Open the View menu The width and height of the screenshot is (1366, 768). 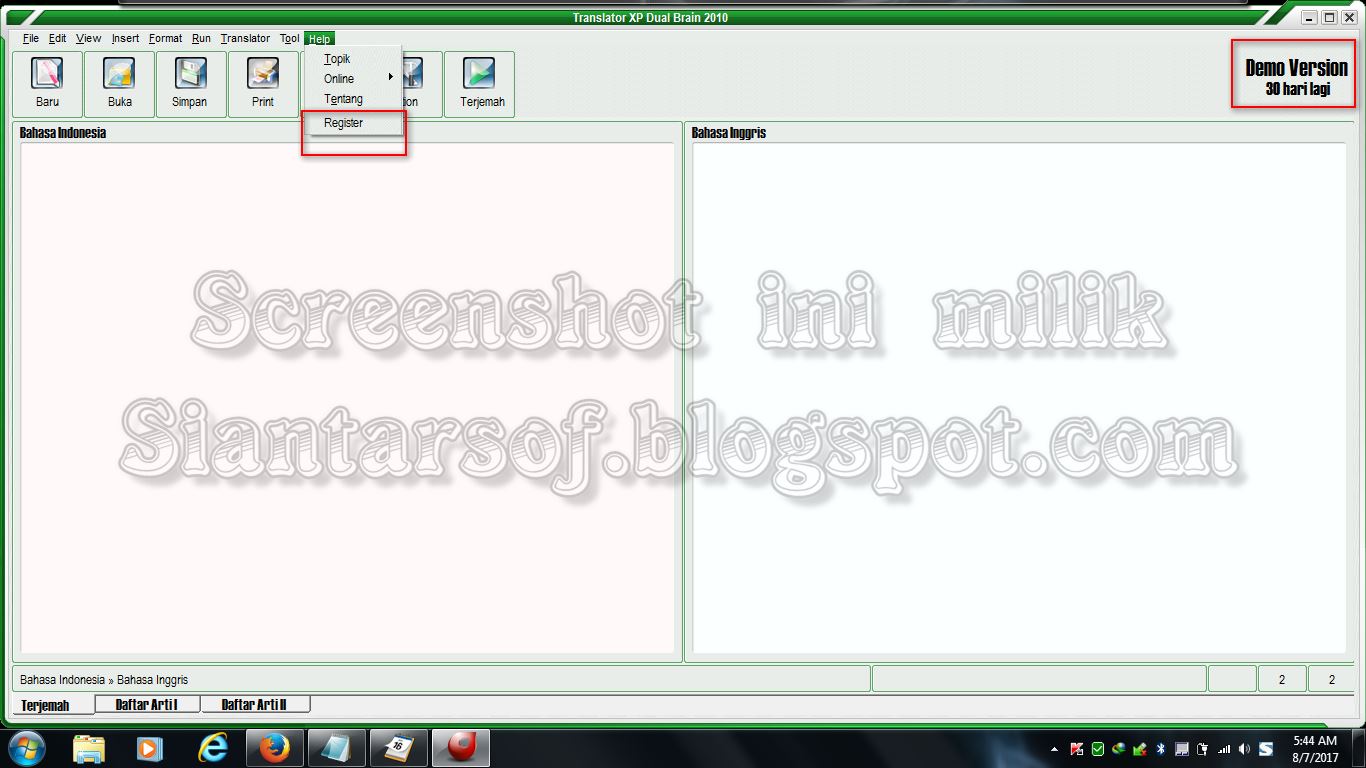point(88,39)
